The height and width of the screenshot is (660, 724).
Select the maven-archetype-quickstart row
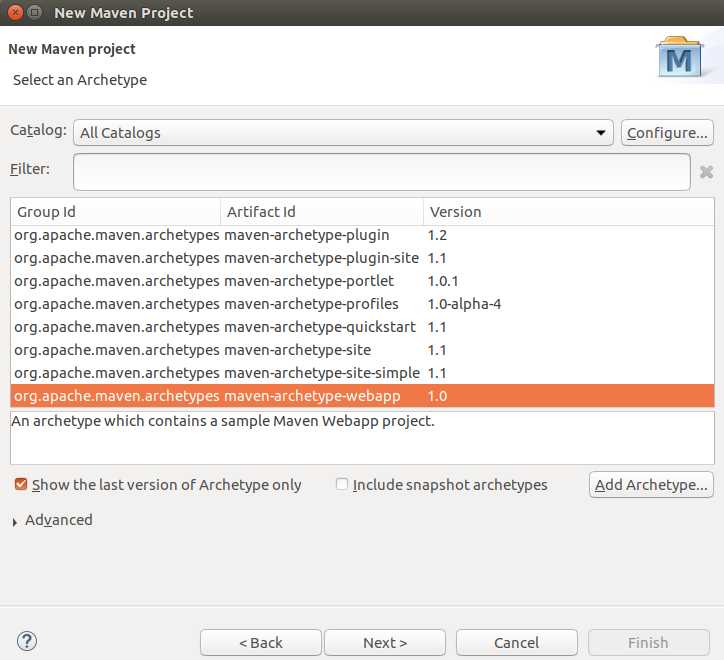[x=362, y=327]
